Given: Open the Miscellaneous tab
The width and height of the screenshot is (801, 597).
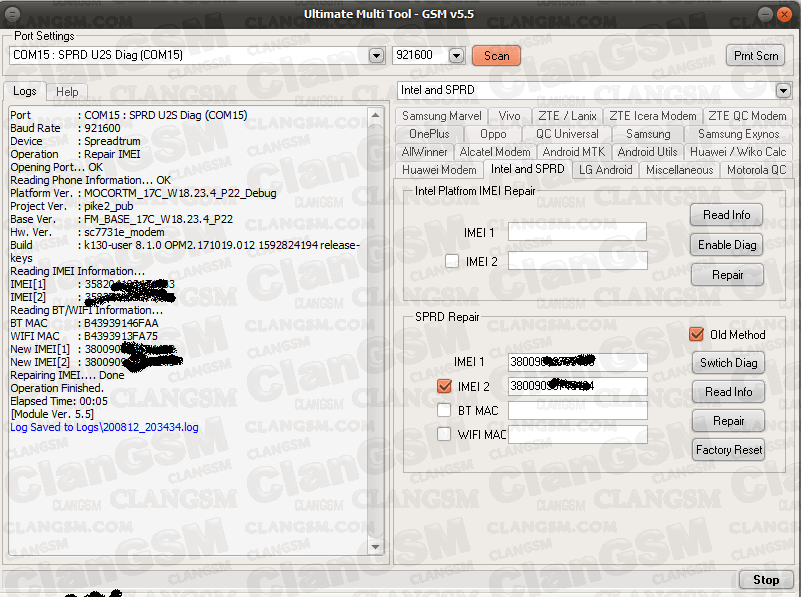Looking at the screenshot, I should [x=679, y=170].
